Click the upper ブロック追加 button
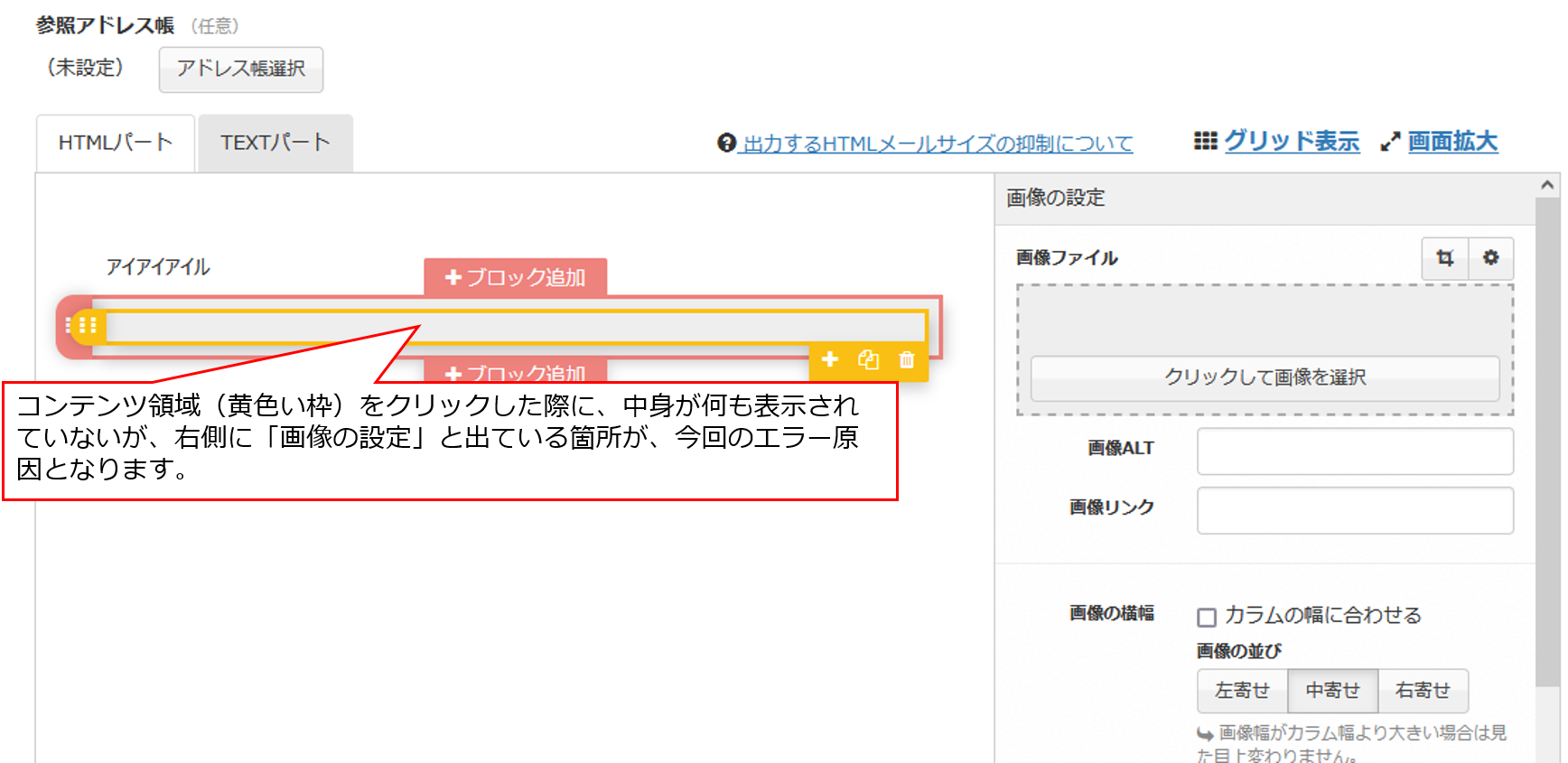Image resolution: width=1568 pixels, height=763 pixels. tap(516, 277)
